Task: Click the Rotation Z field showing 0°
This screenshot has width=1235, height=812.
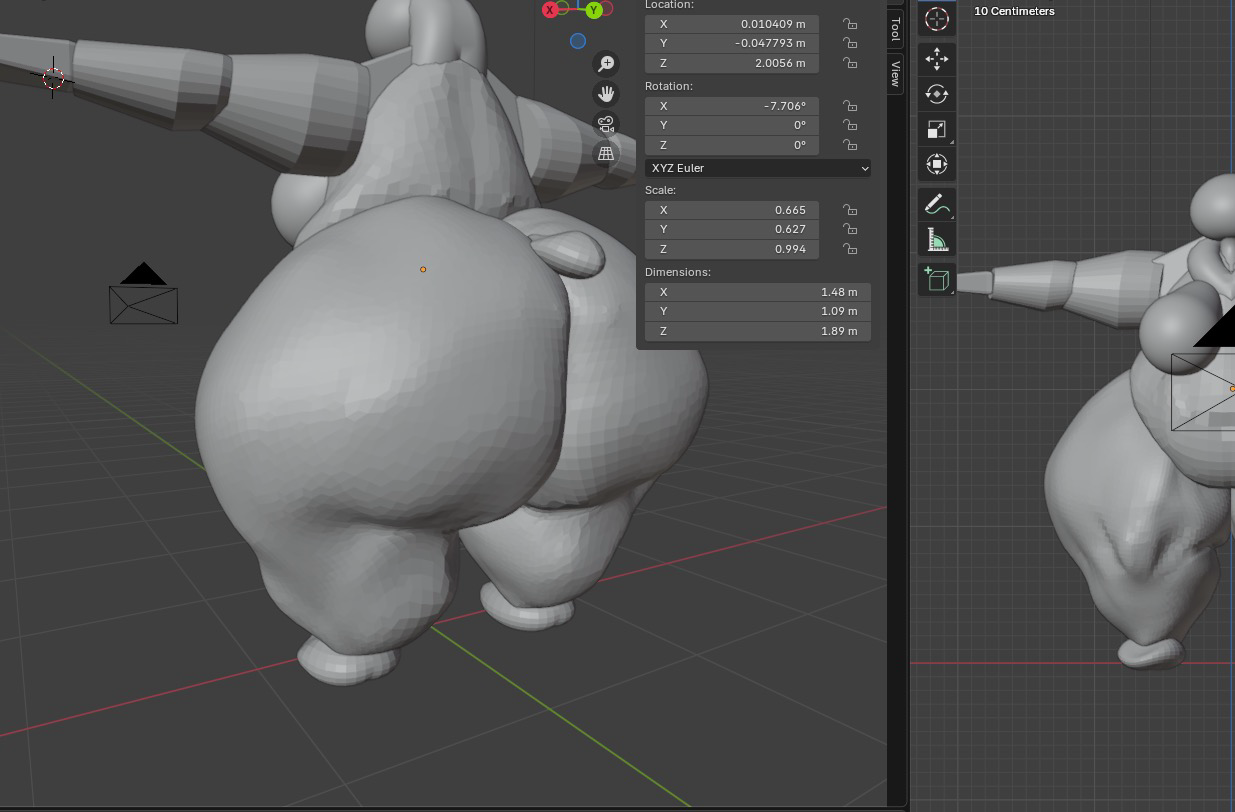Action: click(x=732, y=145)
